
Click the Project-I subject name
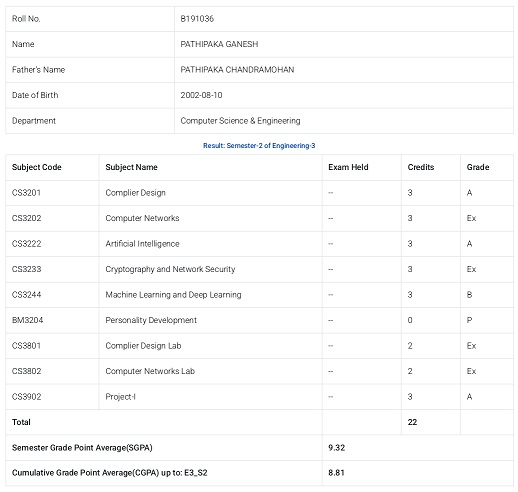click(x=120, y=397)
